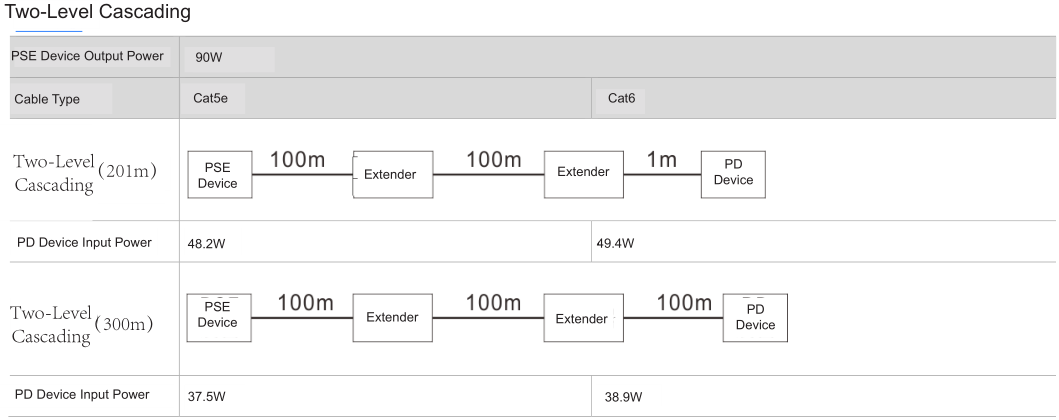This screenshot has width=1059, height=420.
Task: Click the first Extender box in 300m diagram
Action: point(392,318)
